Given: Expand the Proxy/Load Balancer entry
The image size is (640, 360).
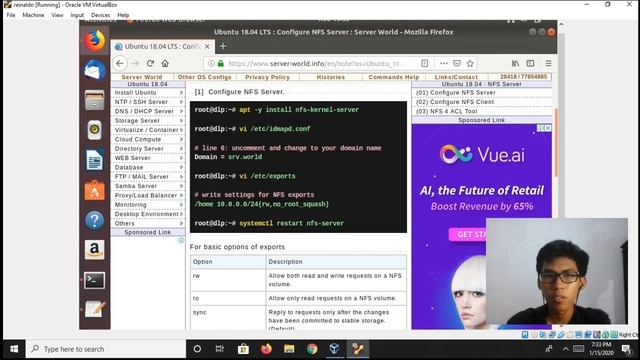Looking at the screenshot, I should 148,196.
